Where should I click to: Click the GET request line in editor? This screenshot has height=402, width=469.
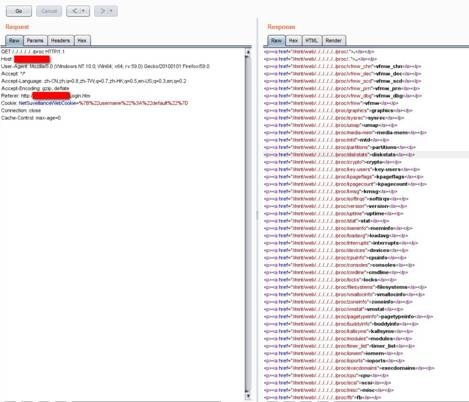tap(33, 52)
